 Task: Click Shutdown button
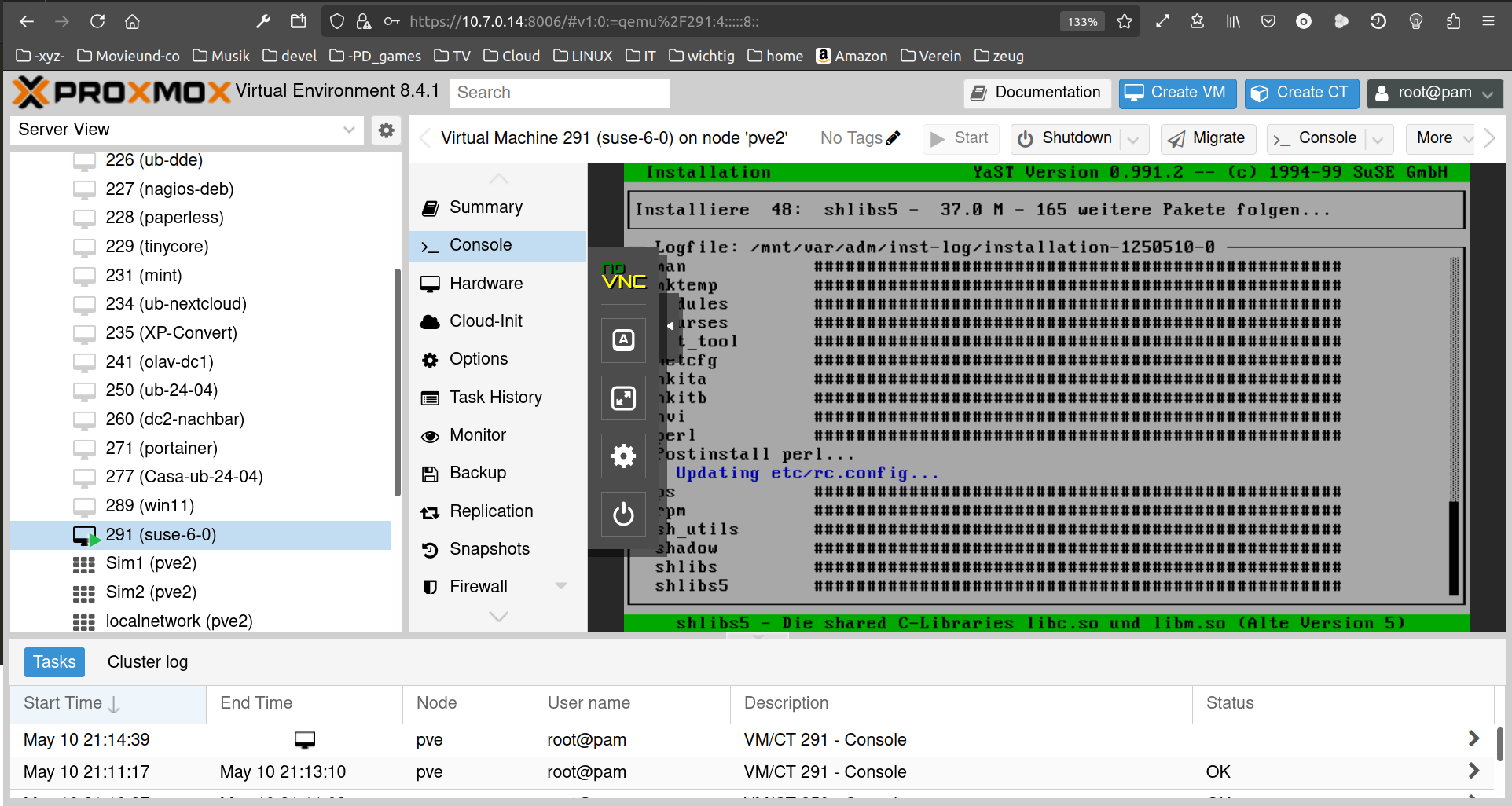click(x=1066, y=139)
